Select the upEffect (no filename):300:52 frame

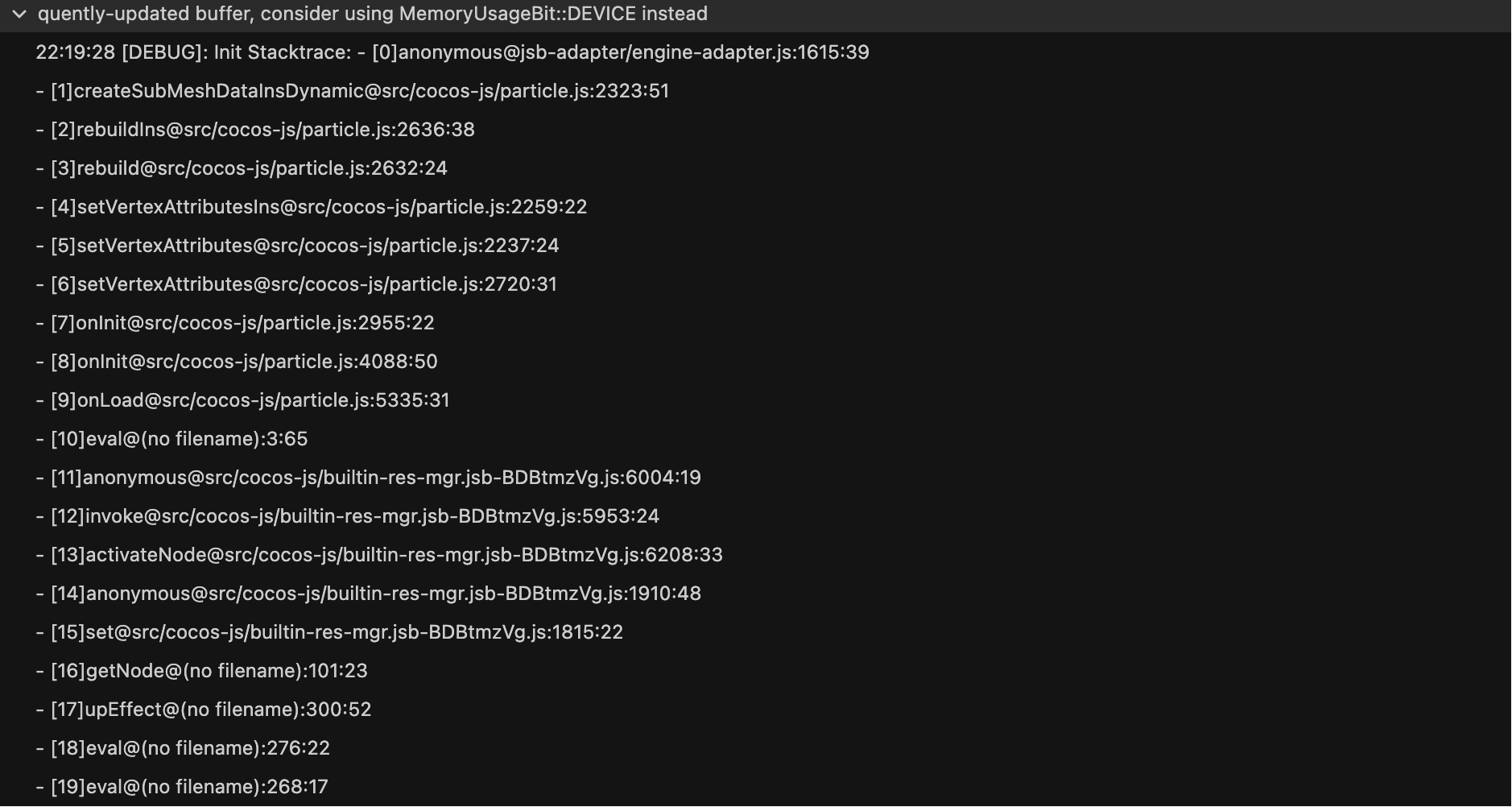[204, 710]
